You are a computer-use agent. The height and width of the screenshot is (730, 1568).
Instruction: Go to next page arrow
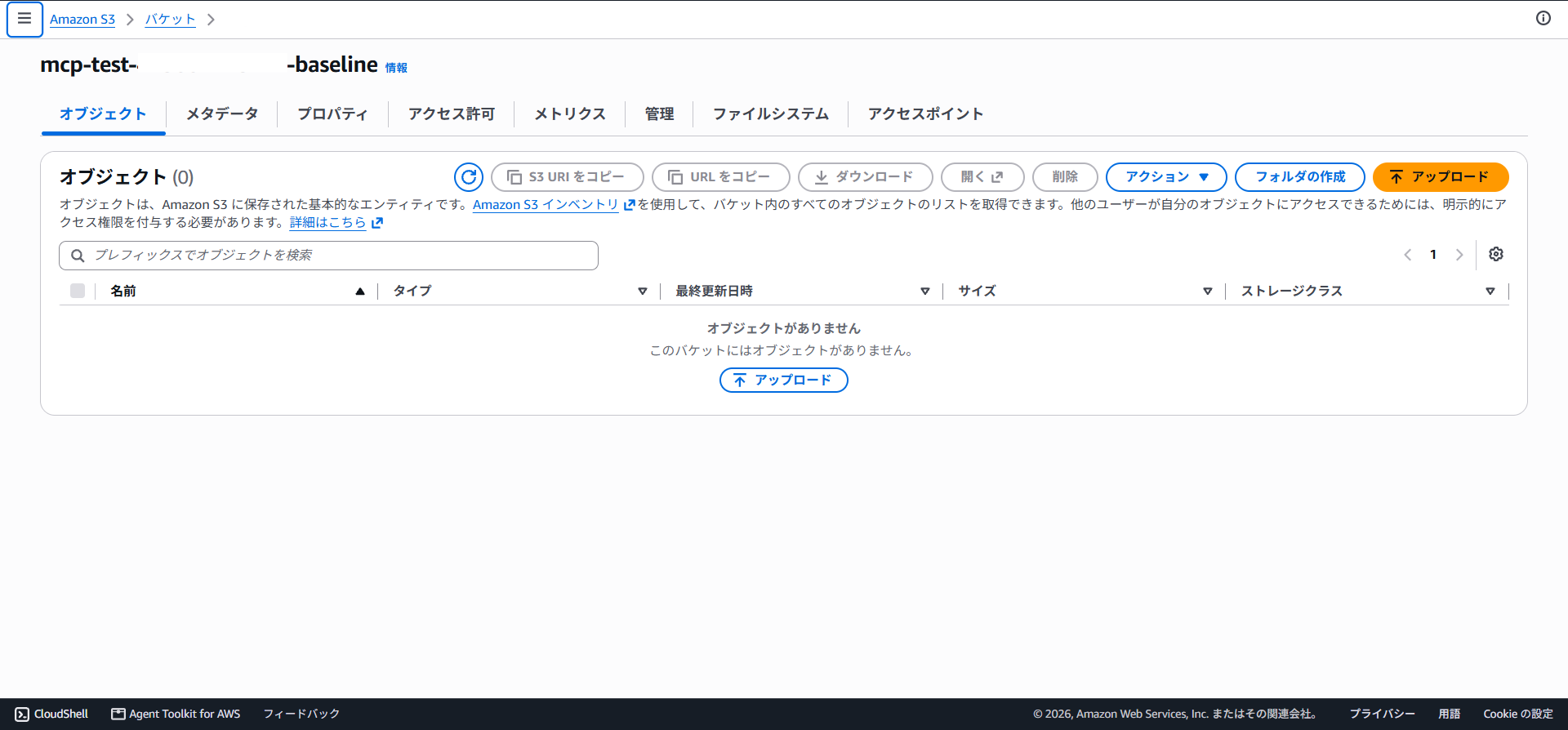pyautogui.click(x=1459, y=255)
